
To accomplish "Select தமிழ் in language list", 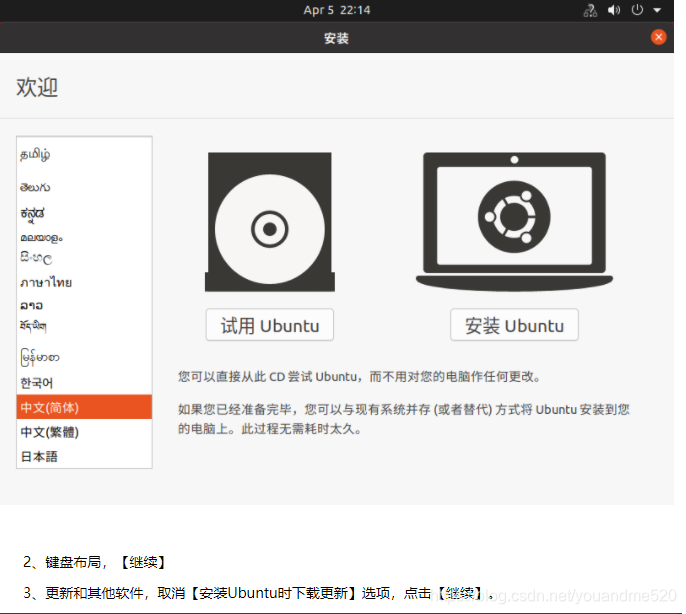I will tap(84, 154).
